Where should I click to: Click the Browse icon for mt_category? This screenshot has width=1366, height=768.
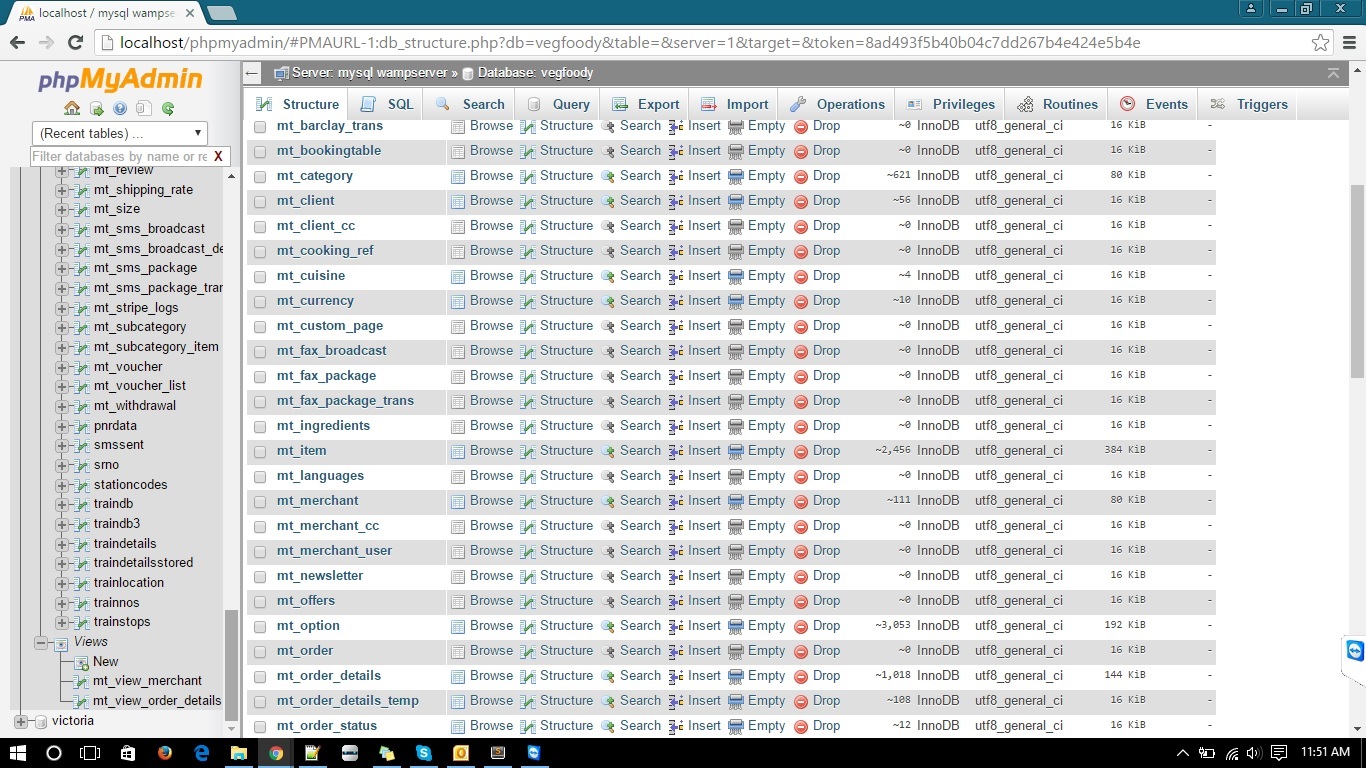pos(458,176)
